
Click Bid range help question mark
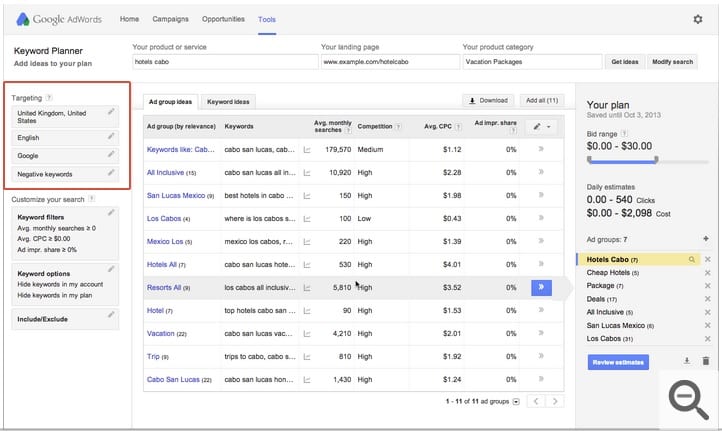(x=624, y=133)
